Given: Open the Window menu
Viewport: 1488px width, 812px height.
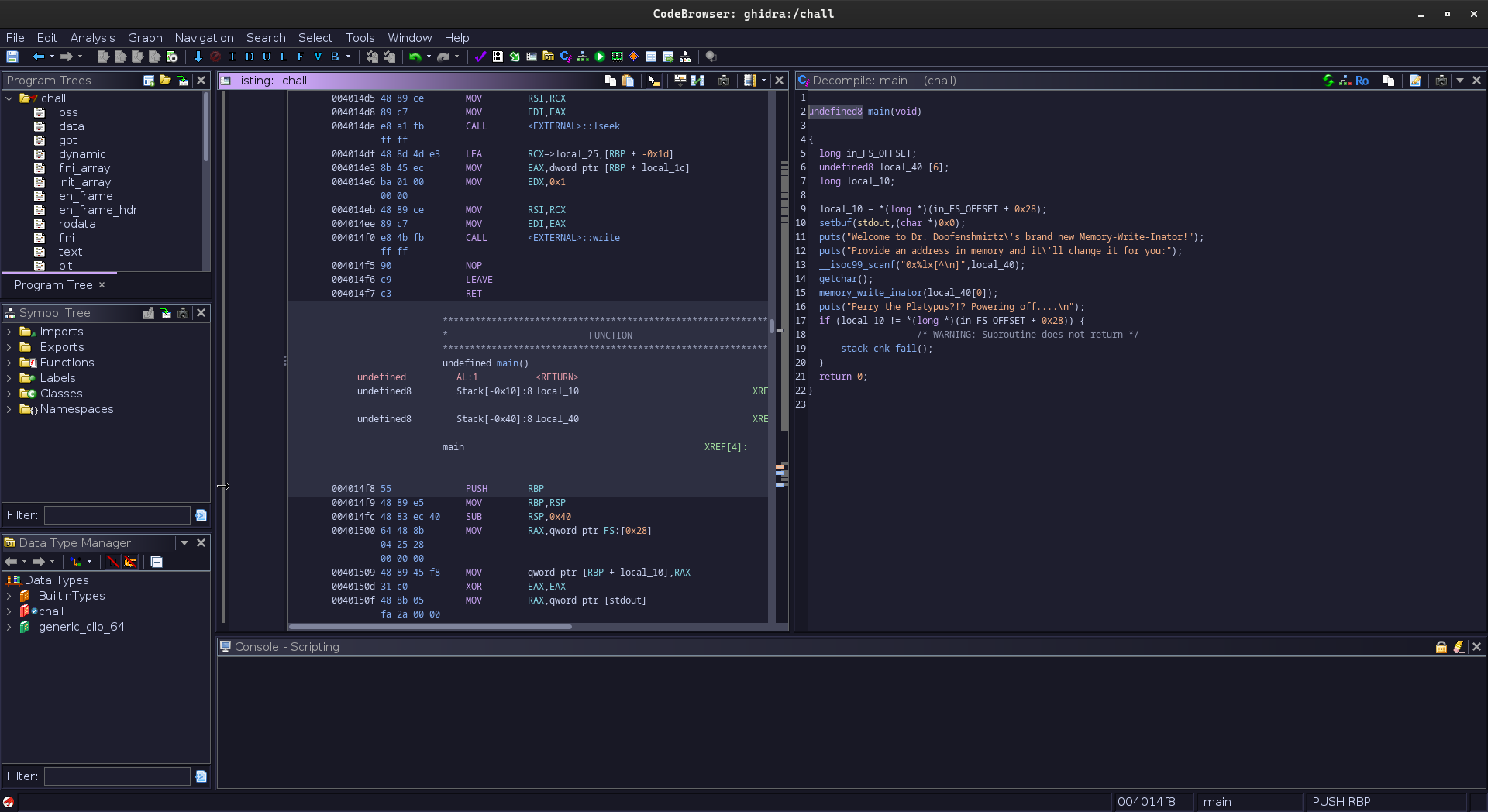Looking at the screenshot, I should coord(409,37).
